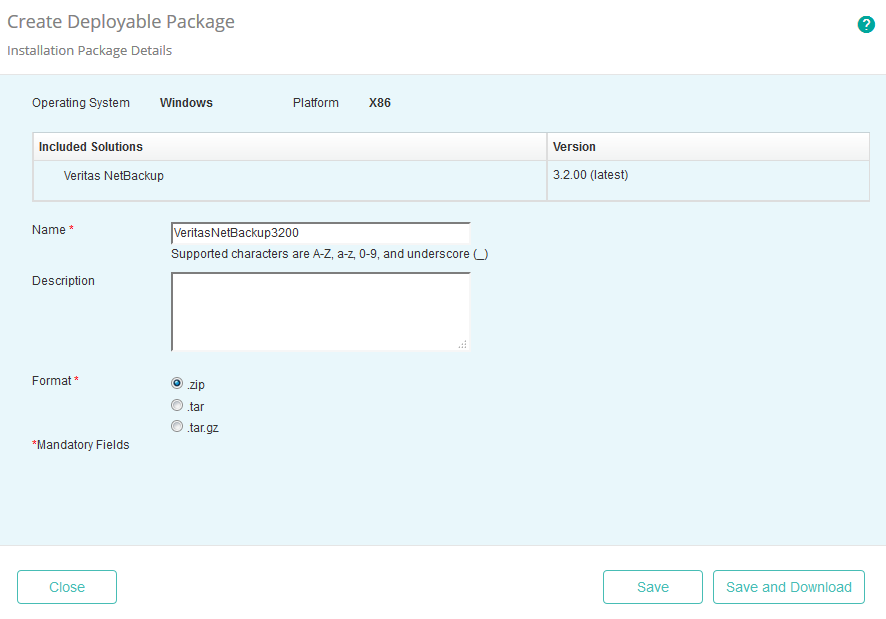Click into the Name input field
Image resolution: width=886 pixels, height=619 pixels.
pos(320,233)
